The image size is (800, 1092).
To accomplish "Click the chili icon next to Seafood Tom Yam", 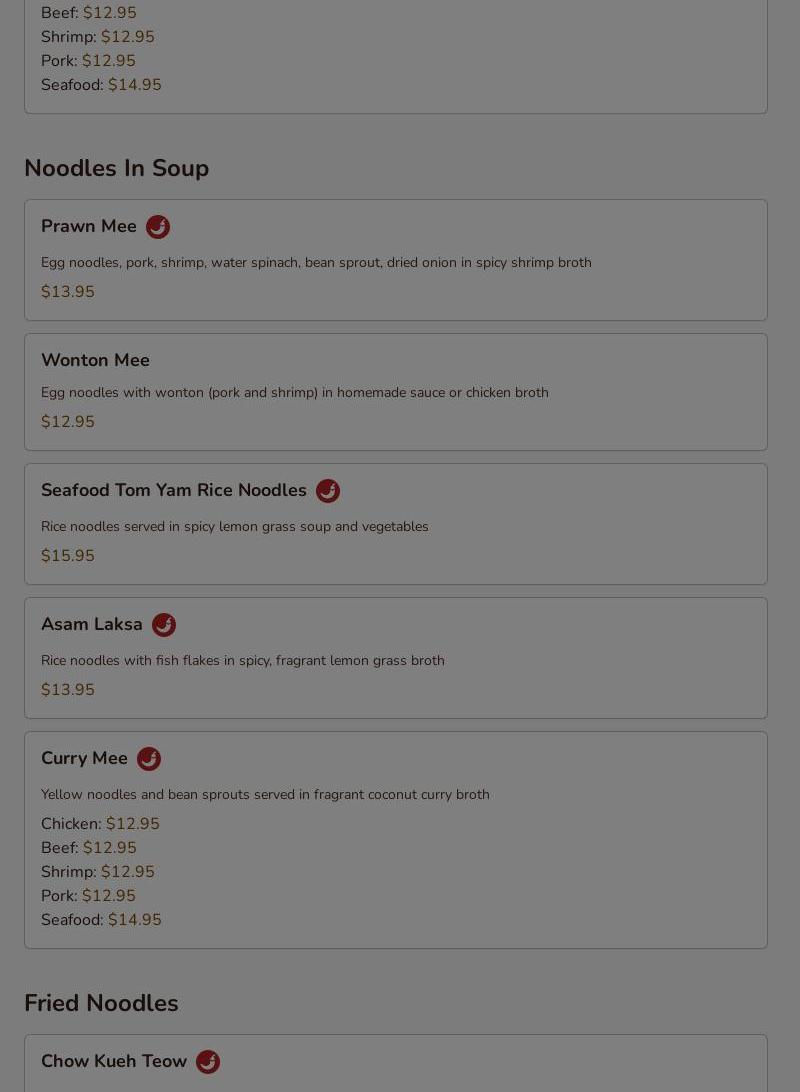I will pos(328,491).
